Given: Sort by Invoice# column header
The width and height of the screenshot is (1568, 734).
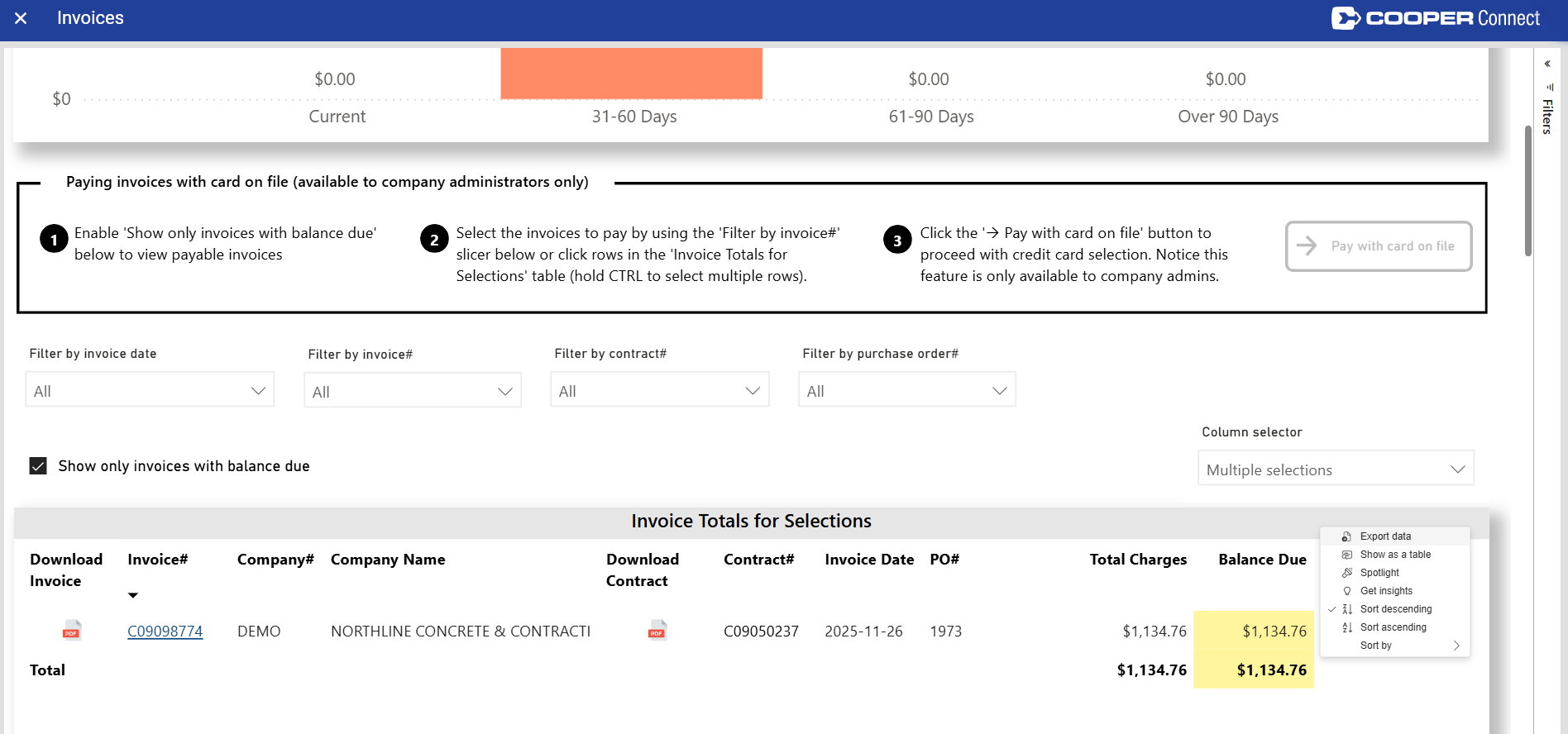Looking at the screenshot, I should coord(158,560).
